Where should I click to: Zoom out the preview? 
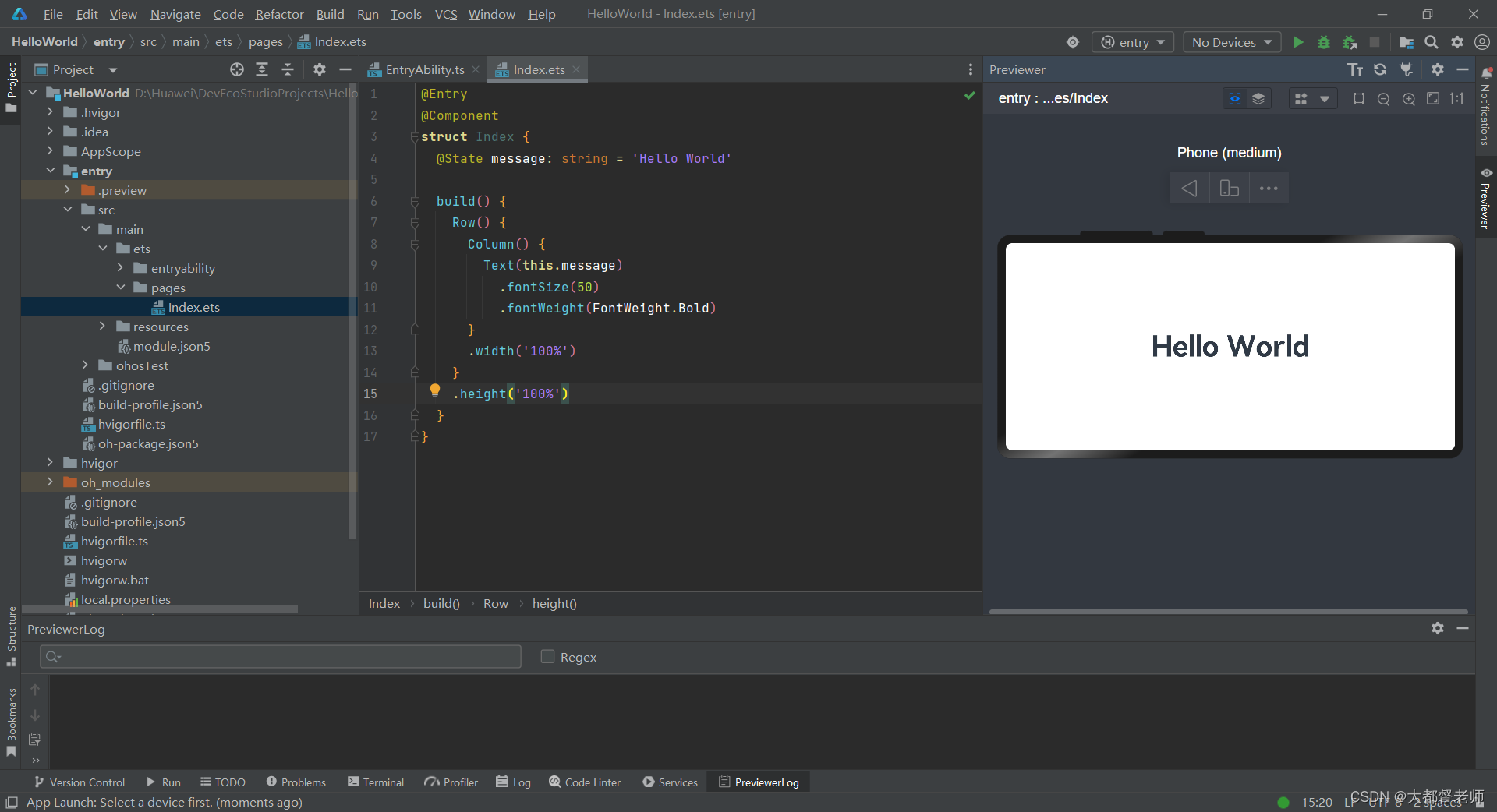click(x=1383, y=99)
